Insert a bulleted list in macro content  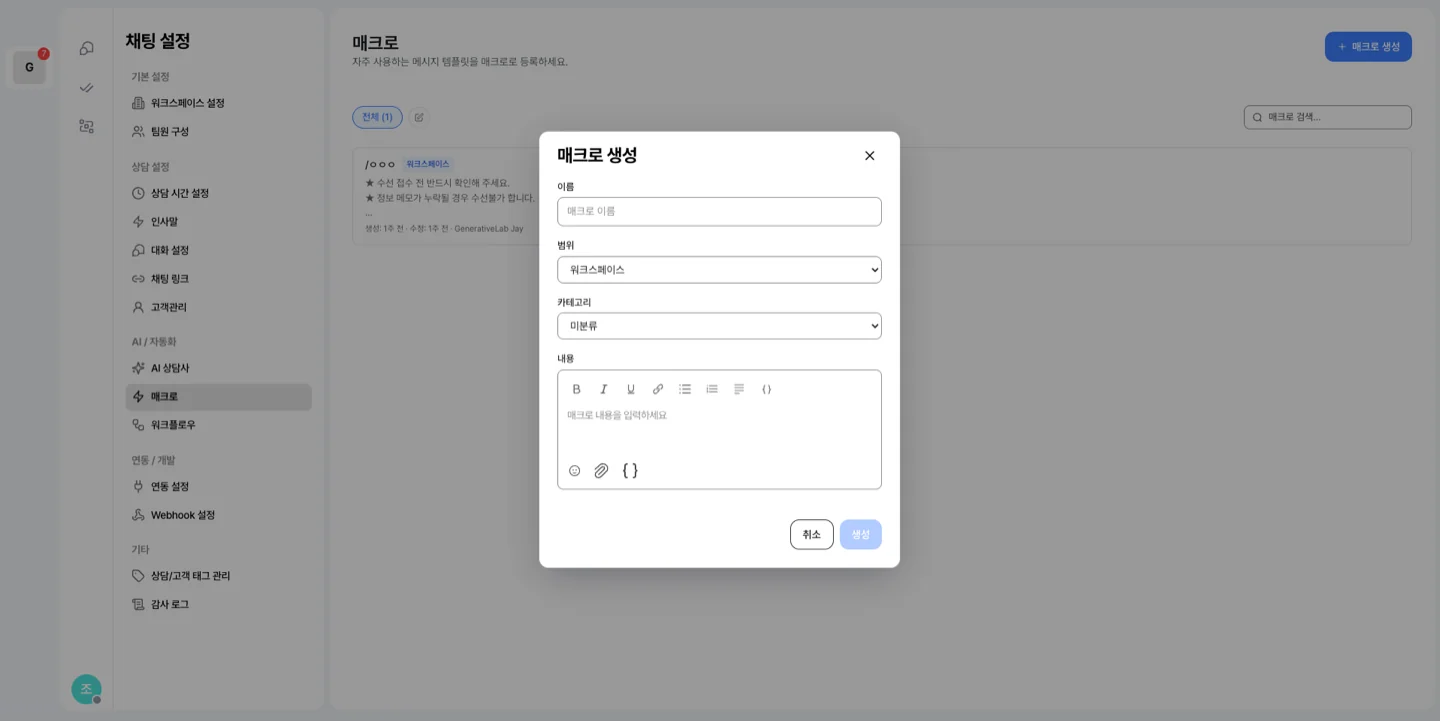tap(685, 389)
